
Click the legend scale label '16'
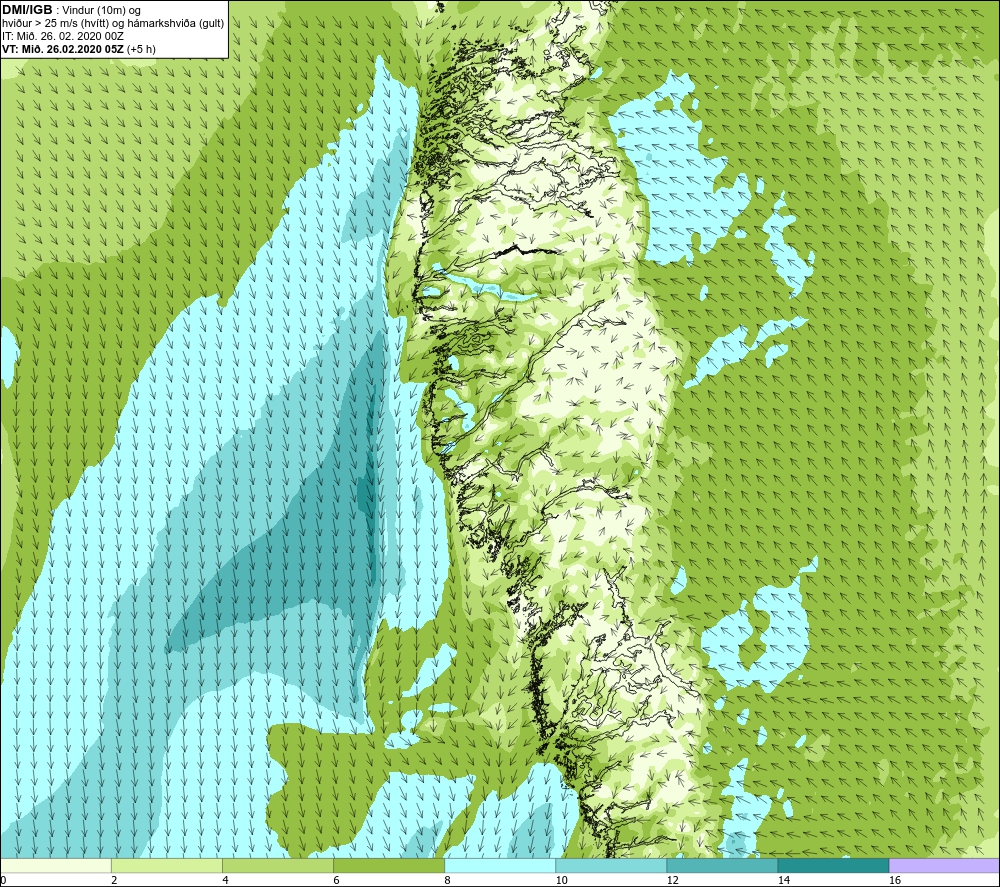(x=894, y=880)
